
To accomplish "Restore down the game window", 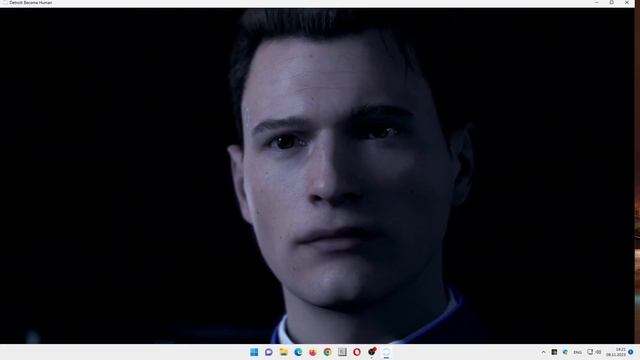I will tap(611, 2).
